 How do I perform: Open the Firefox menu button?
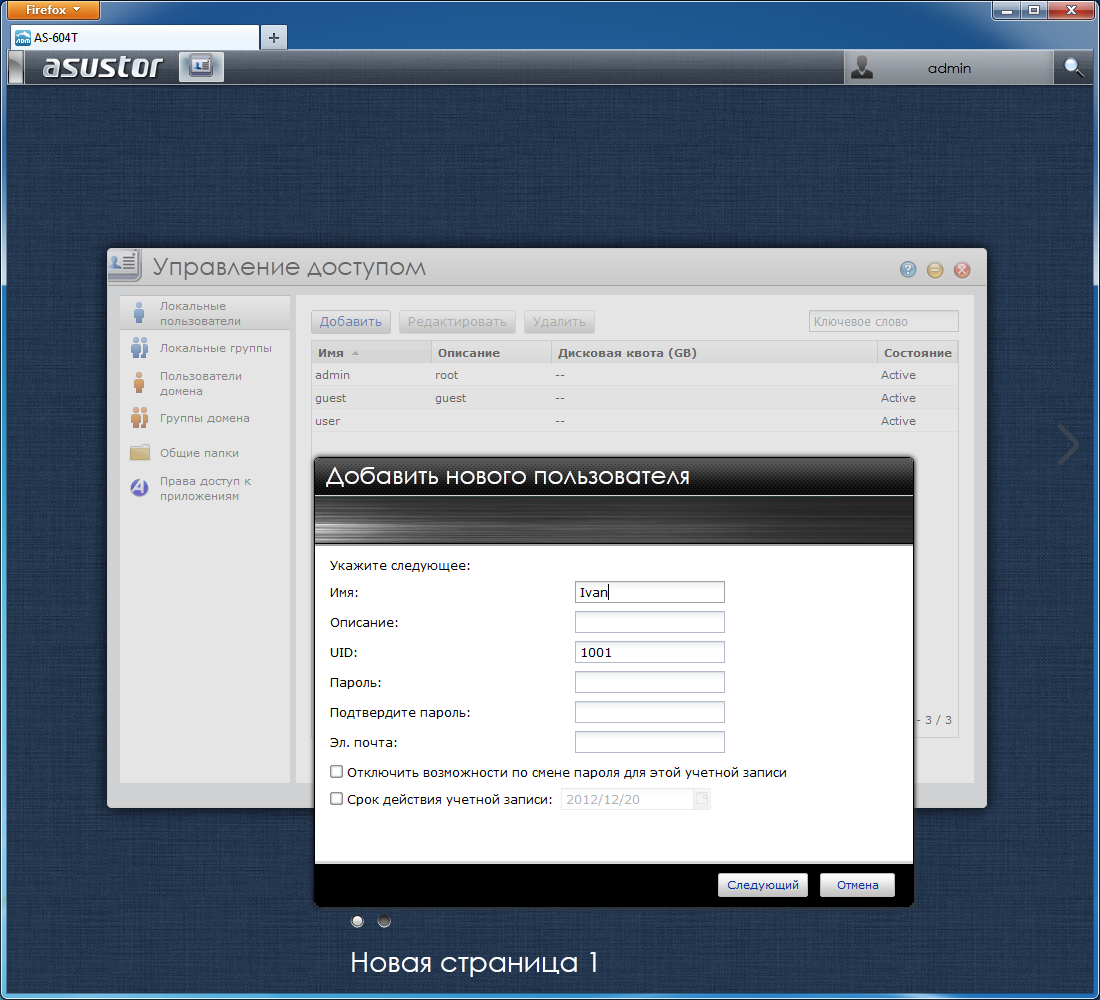53,10
